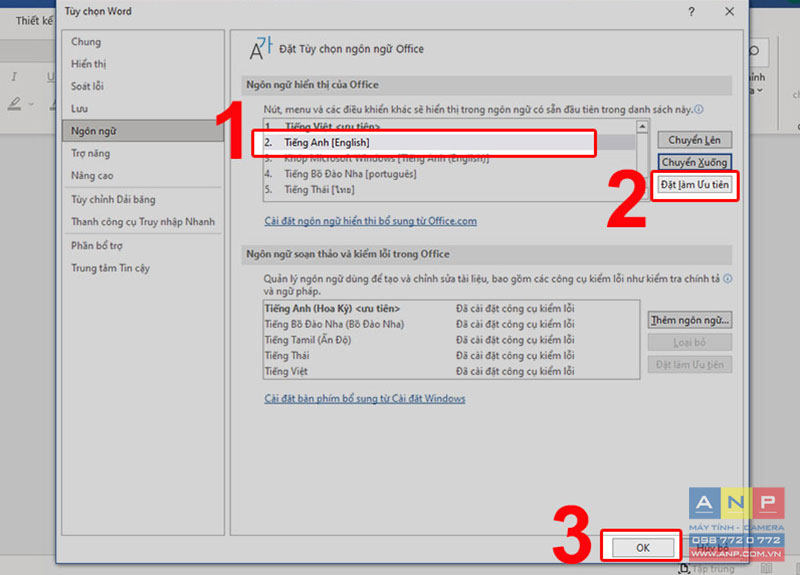Click the Loại bỏ button
The image size is (800, 575).
click(690, 343)
